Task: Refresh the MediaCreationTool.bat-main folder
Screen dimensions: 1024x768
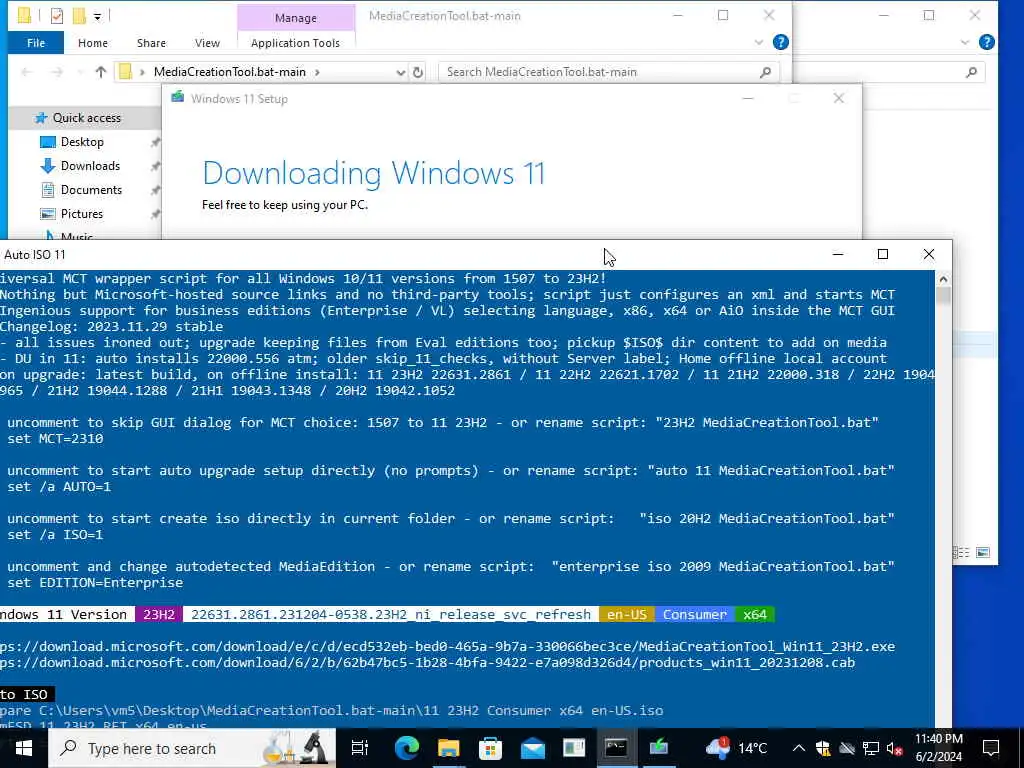Action: tap(418, 72)
